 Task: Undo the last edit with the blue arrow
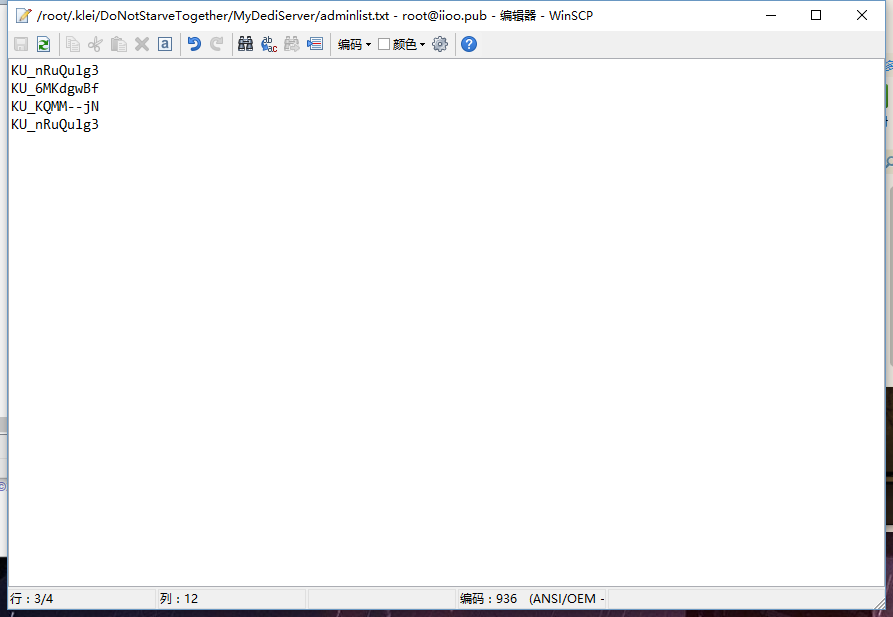tap(194, 44)
